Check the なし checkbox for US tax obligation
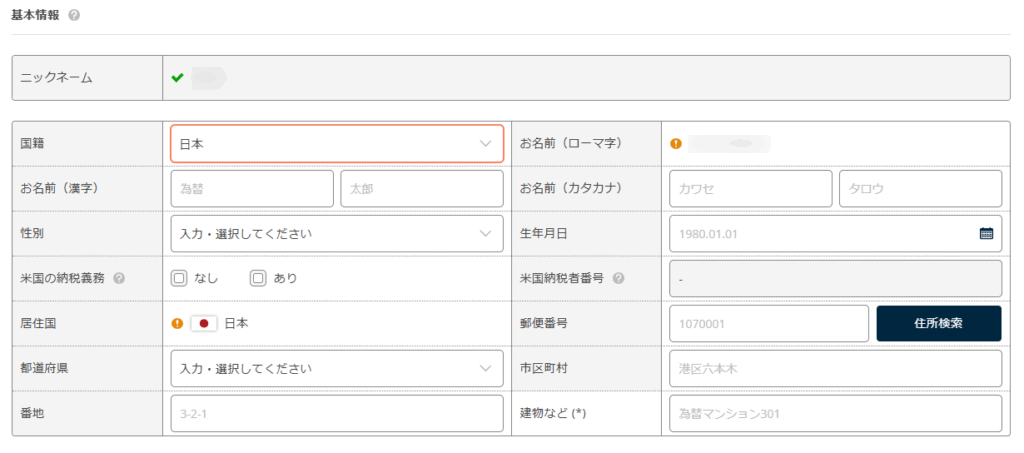This screenshot has height=453, width=1024. [x=178, y=279]
